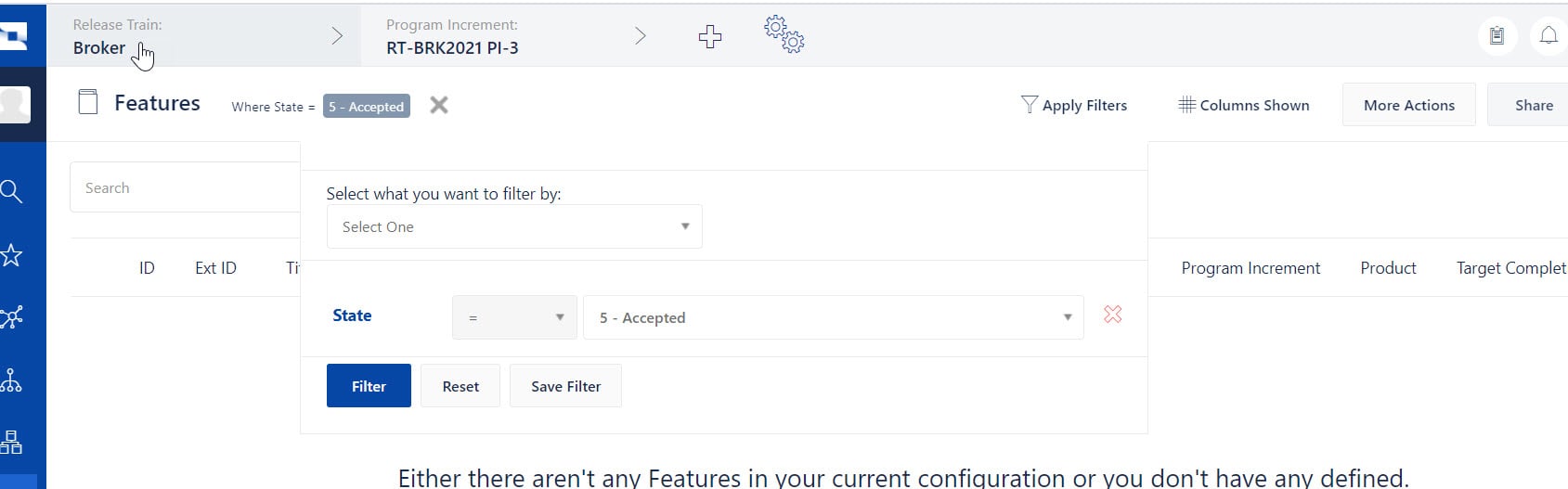Click the plus add icon in header
1568x489 pixels.
710,36
